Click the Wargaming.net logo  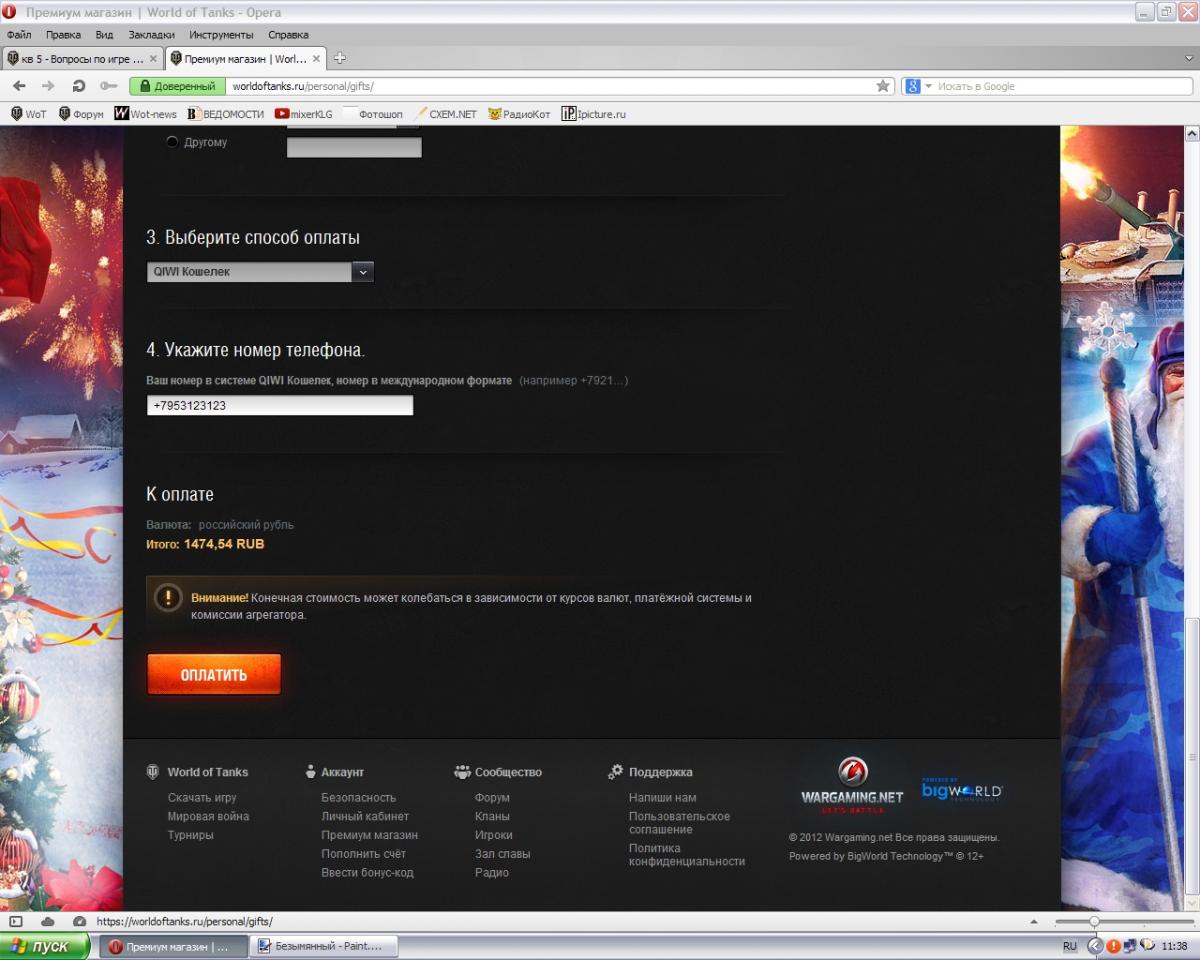click(852, 785)
